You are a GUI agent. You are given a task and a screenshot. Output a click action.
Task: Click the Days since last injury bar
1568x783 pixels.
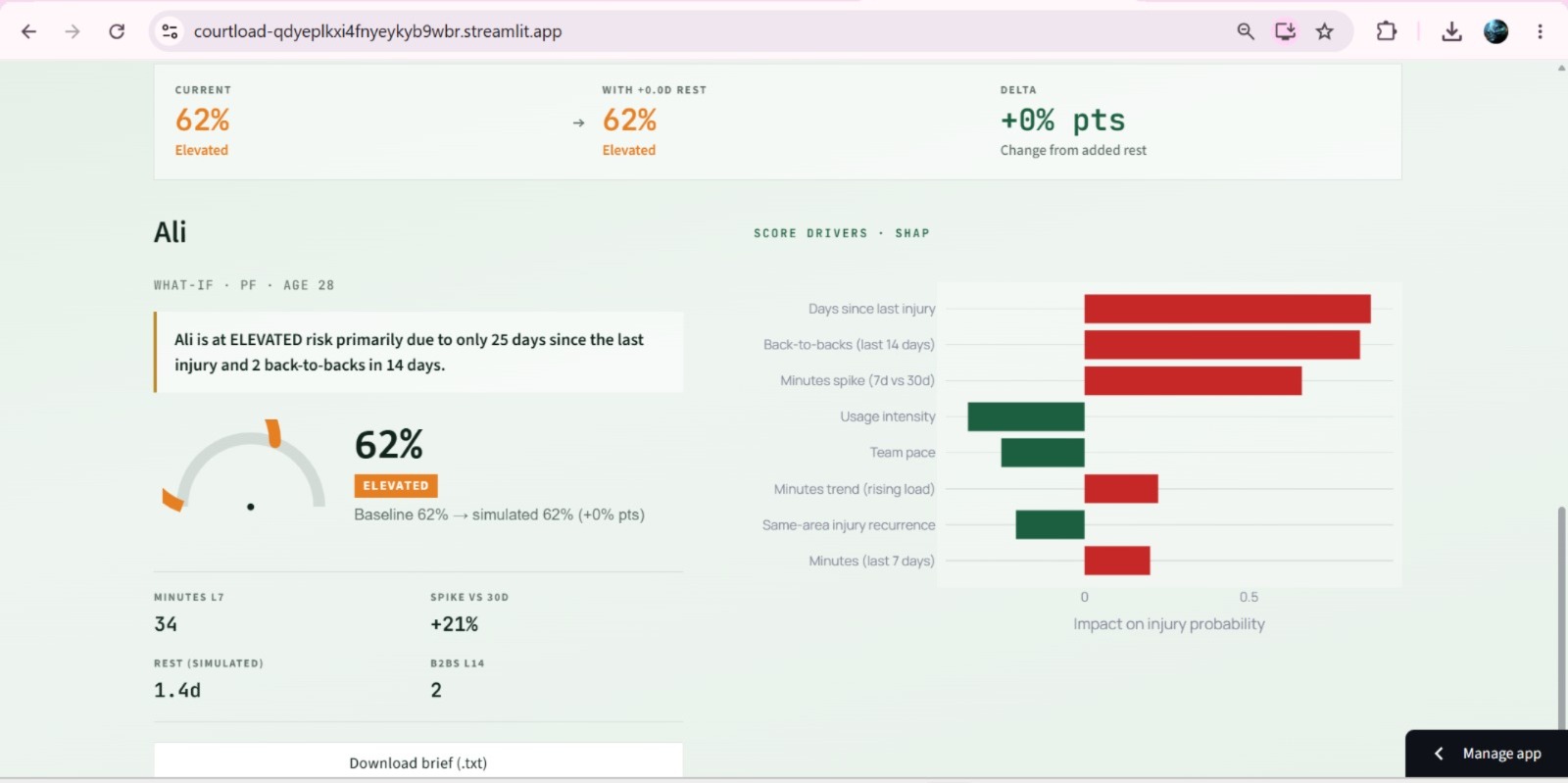tap(1227, 309)
